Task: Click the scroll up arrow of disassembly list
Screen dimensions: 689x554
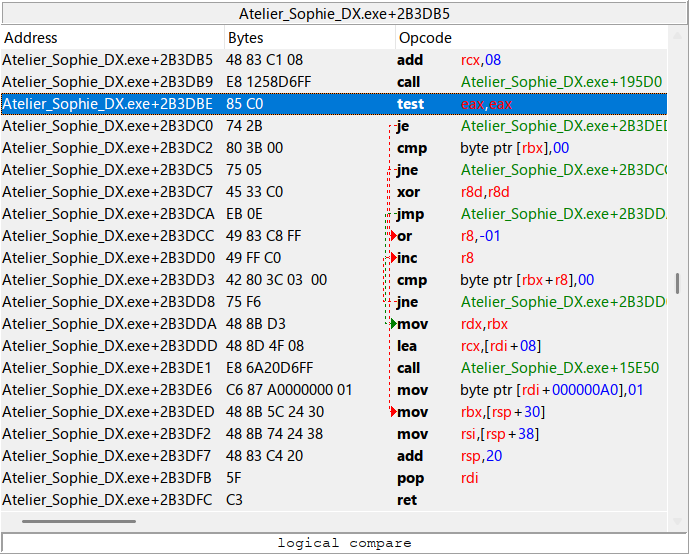Action: [679, 37]
